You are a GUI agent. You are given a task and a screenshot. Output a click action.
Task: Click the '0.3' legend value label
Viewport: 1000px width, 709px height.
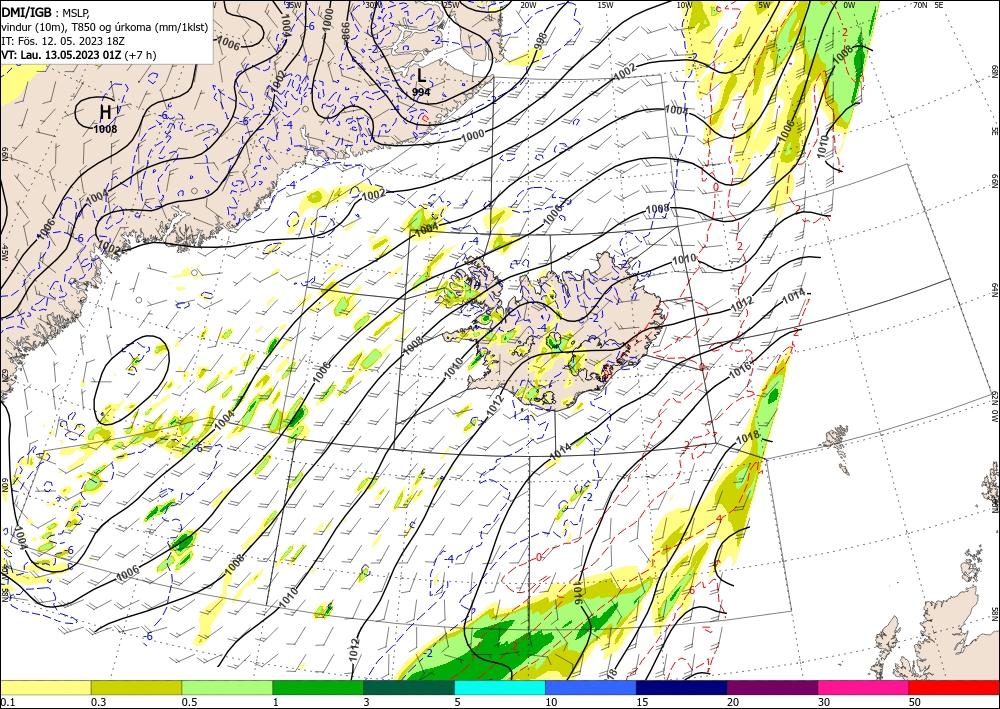[x=98, y=702]
